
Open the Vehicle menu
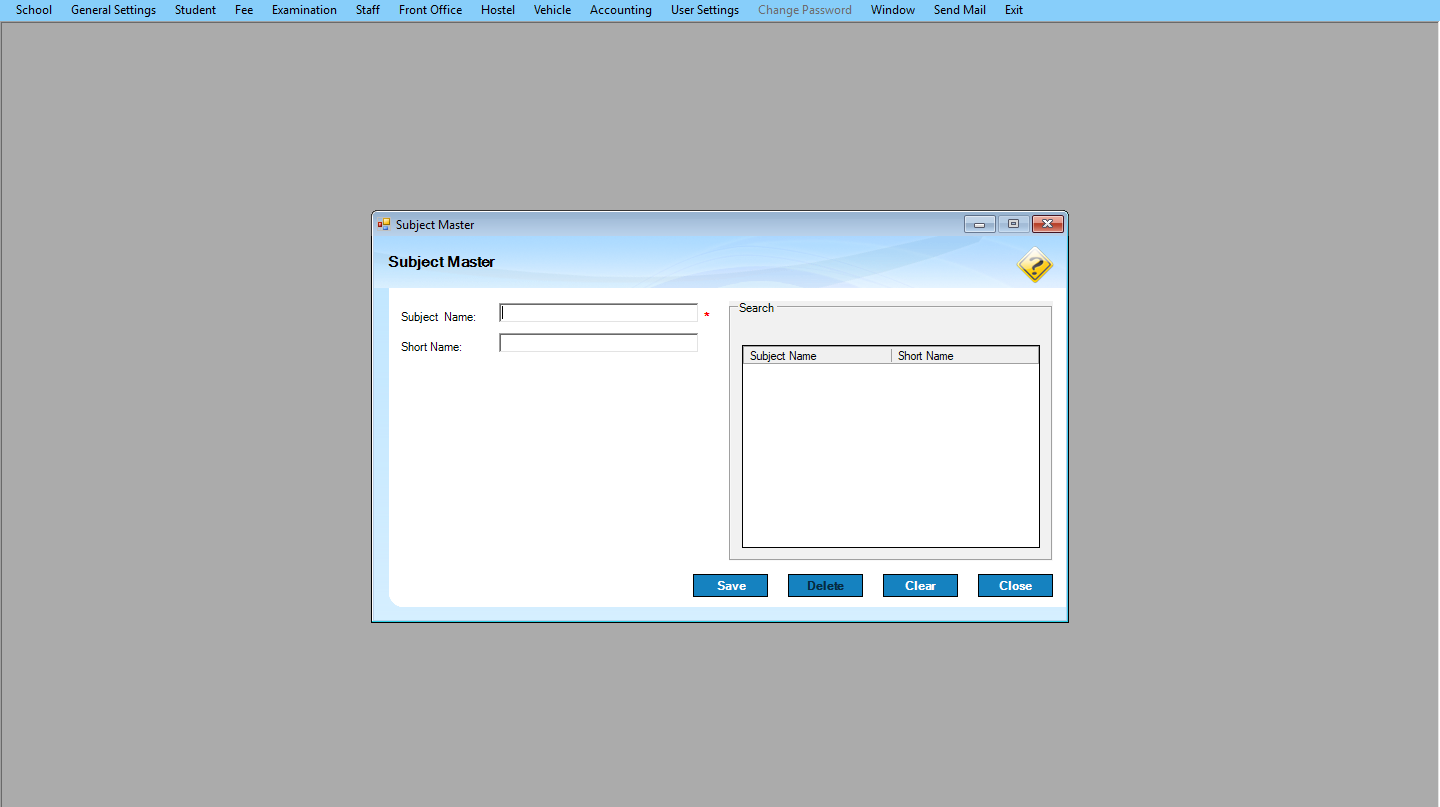552,10
